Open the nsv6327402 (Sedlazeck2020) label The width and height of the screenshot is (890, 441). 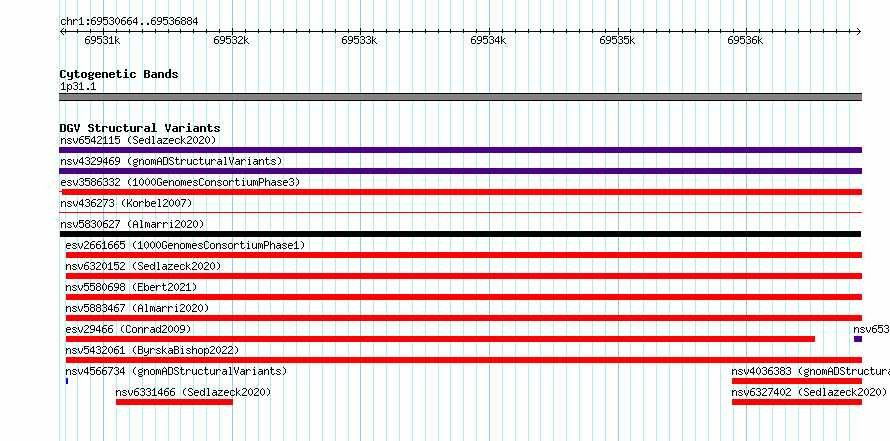(809, 392)
